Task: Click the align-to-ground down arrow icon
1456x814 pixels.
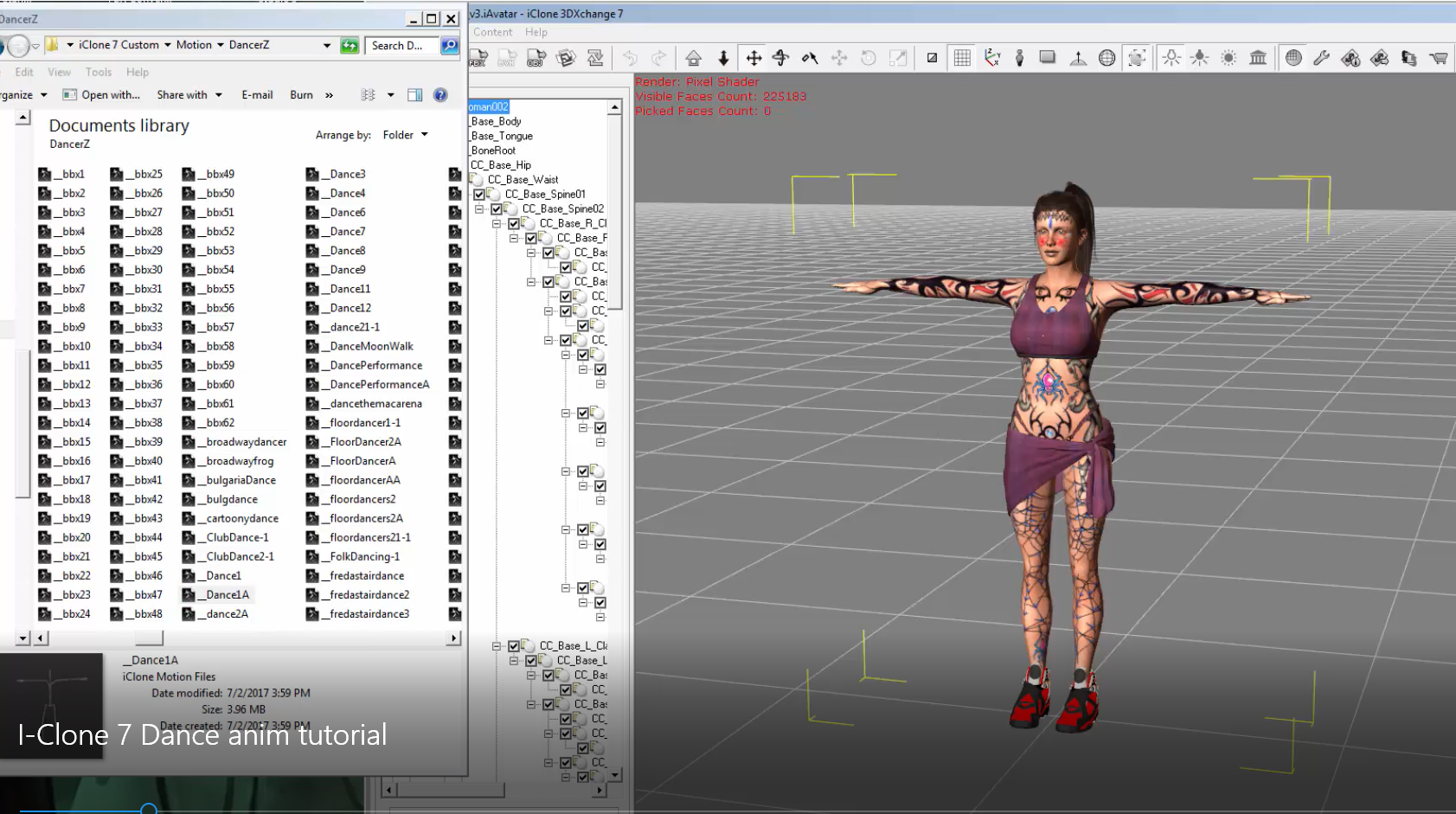Action: 723,58
